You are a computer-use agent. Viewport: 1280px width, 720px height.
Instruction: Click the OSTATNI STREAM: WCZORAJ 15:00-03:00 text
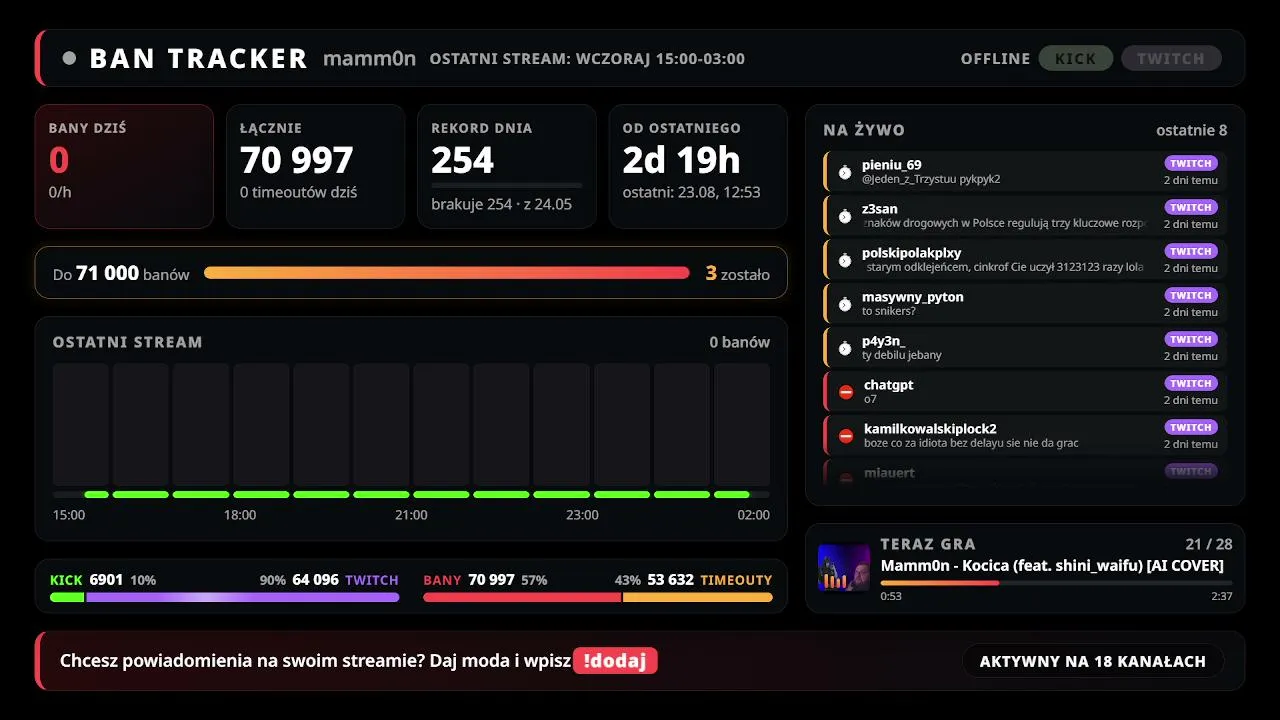tap(587, 59)
